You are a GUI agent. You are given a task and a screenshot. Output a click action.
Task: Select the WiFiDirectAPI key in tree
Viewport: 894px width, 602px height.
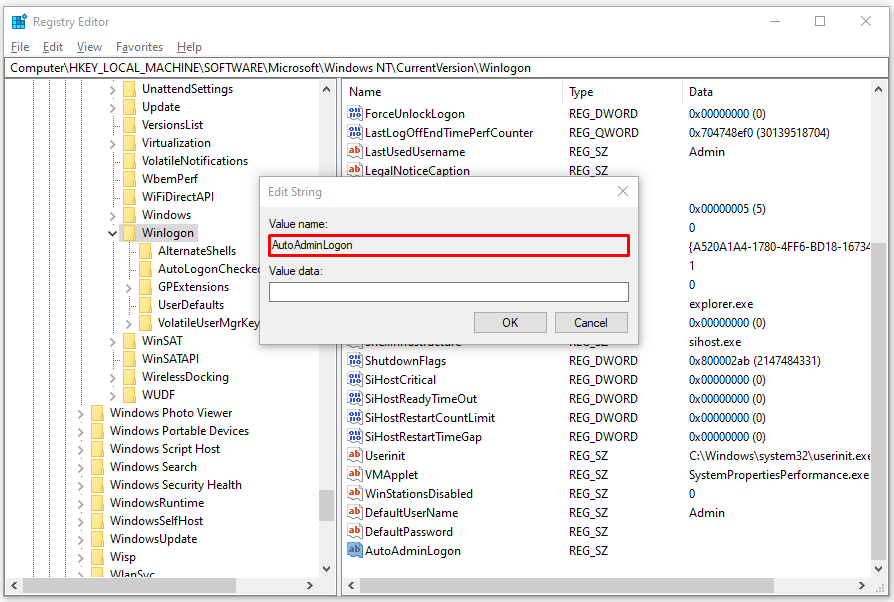point(178,197)
